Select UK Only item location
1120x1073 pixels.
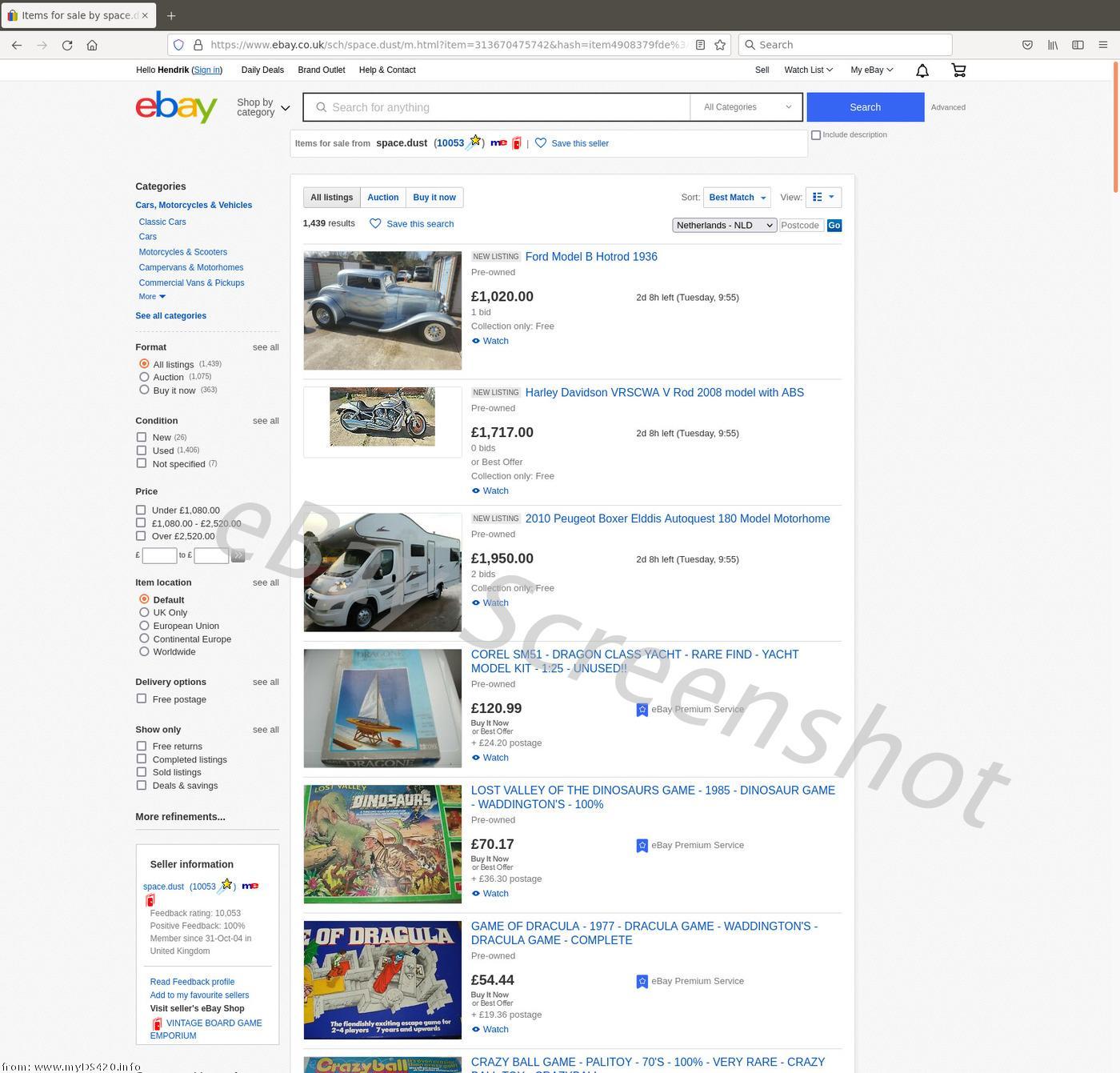[x=144, y=612]
